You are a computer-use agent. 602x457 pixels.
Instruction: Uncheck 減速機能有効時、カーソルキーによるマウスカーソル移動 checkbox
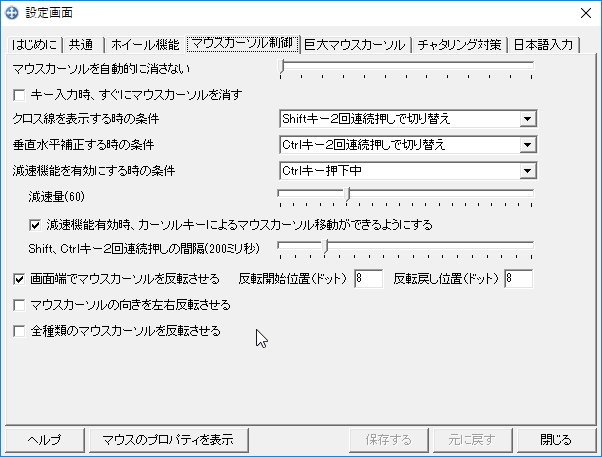pos(35,225)
